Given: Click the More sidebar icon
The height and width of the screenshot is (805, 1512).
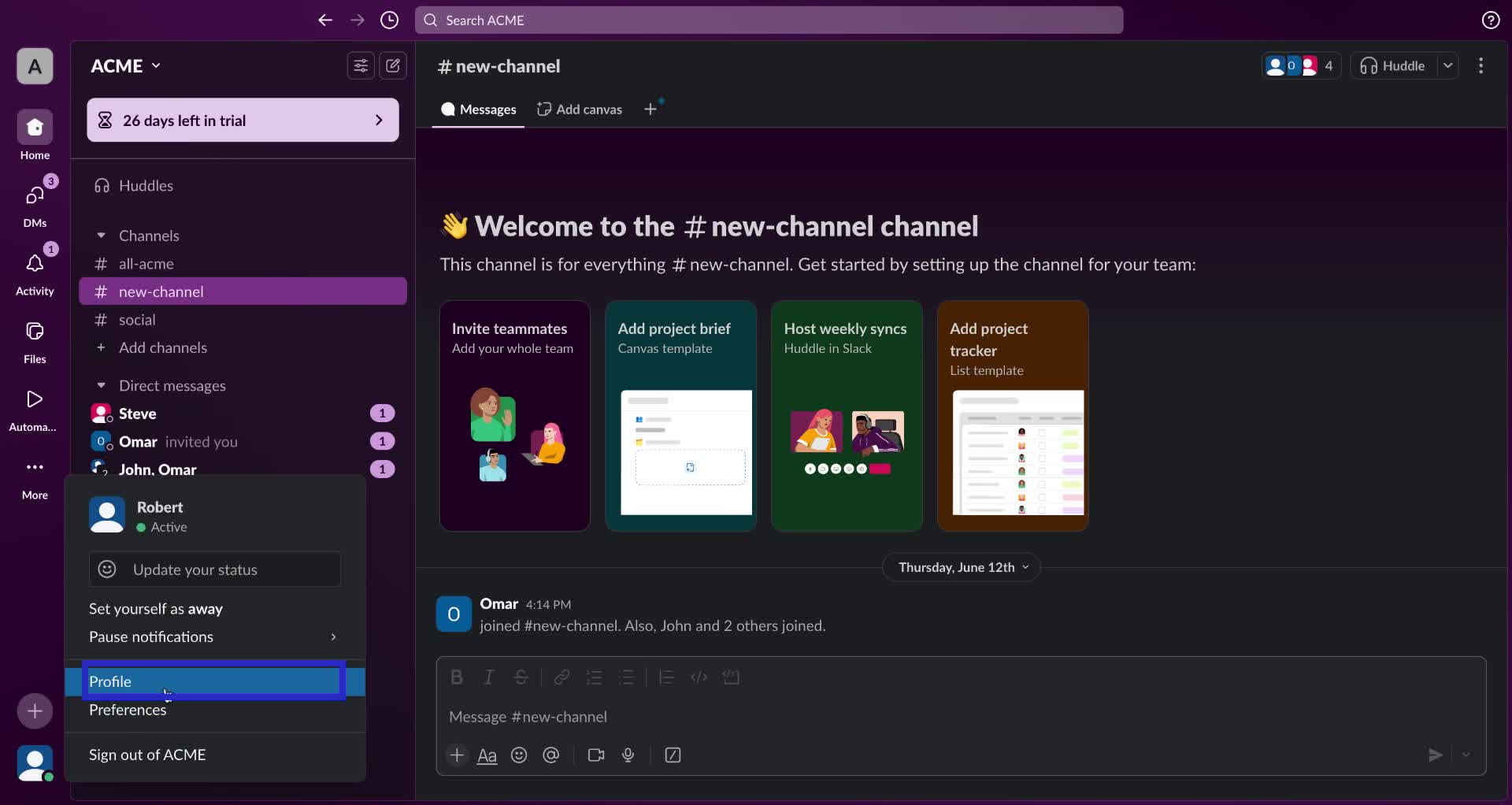Looking at the screenshot, I should pos(34,475).
